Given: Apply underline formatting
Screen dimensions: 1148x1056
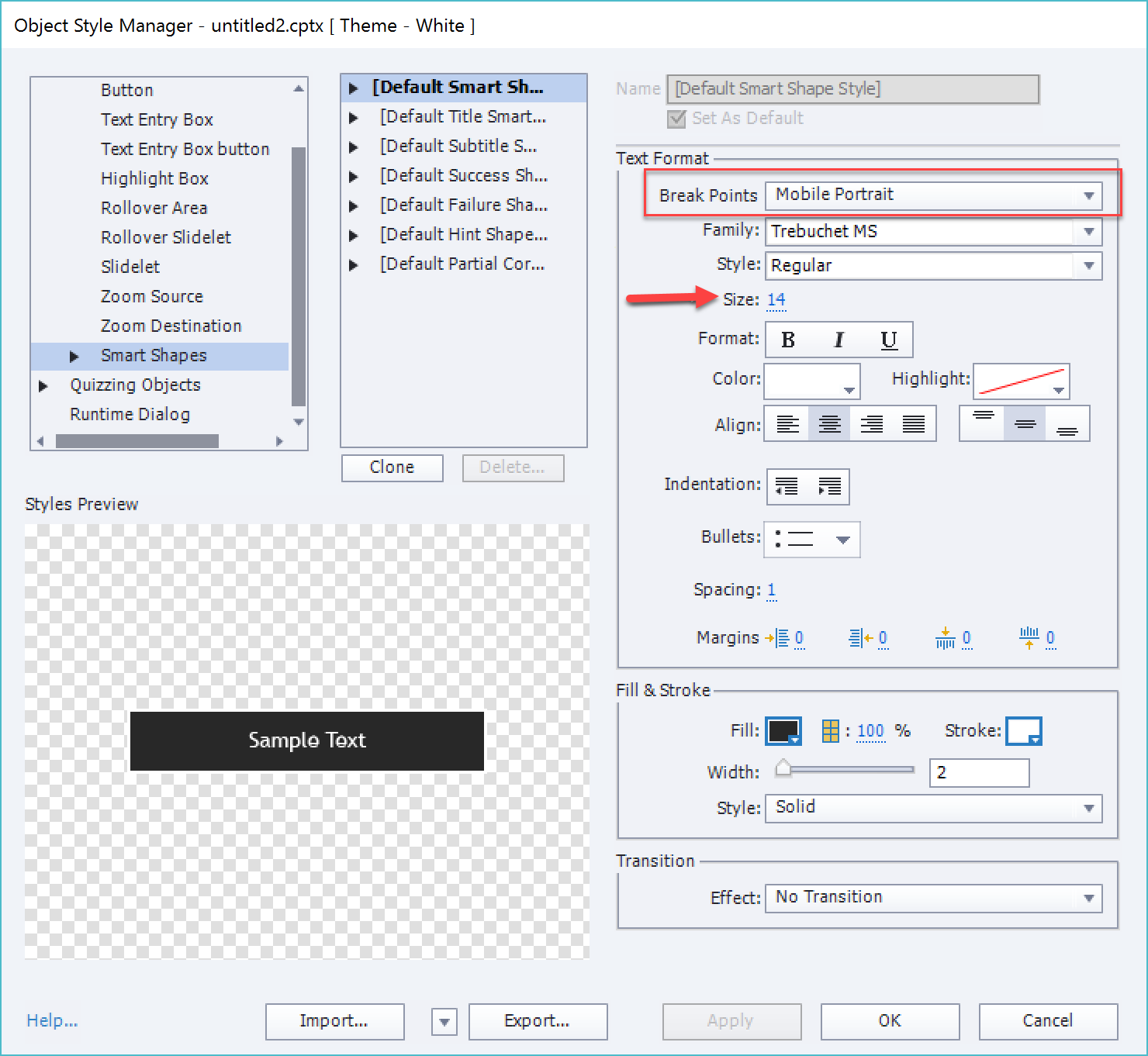Looking at the screenshot, I should pos(888,340).
